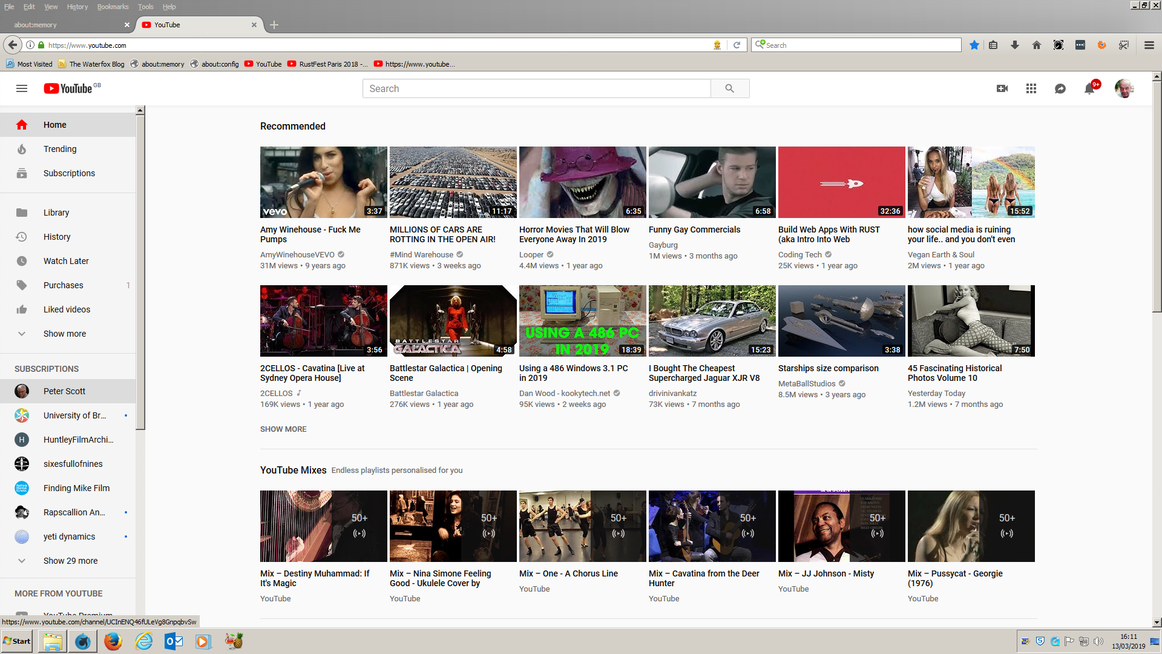Image resolution: width=1162 pixels, height=654 pixels.
Task: Open Subscriptions in the sidebar
Action: 68,173
